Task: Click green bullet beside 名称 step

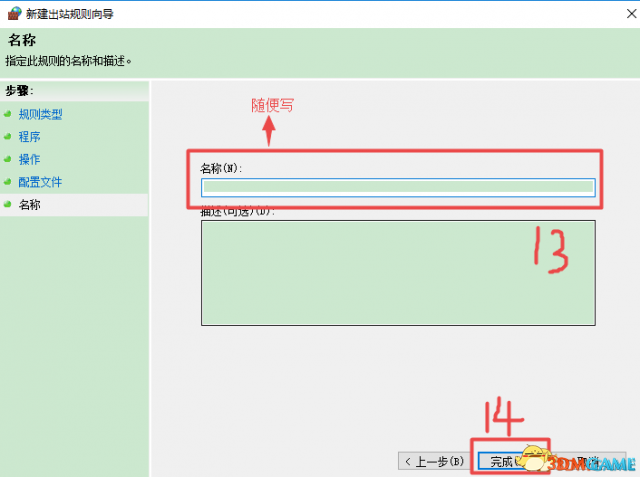Action: [x=7, y=204]
